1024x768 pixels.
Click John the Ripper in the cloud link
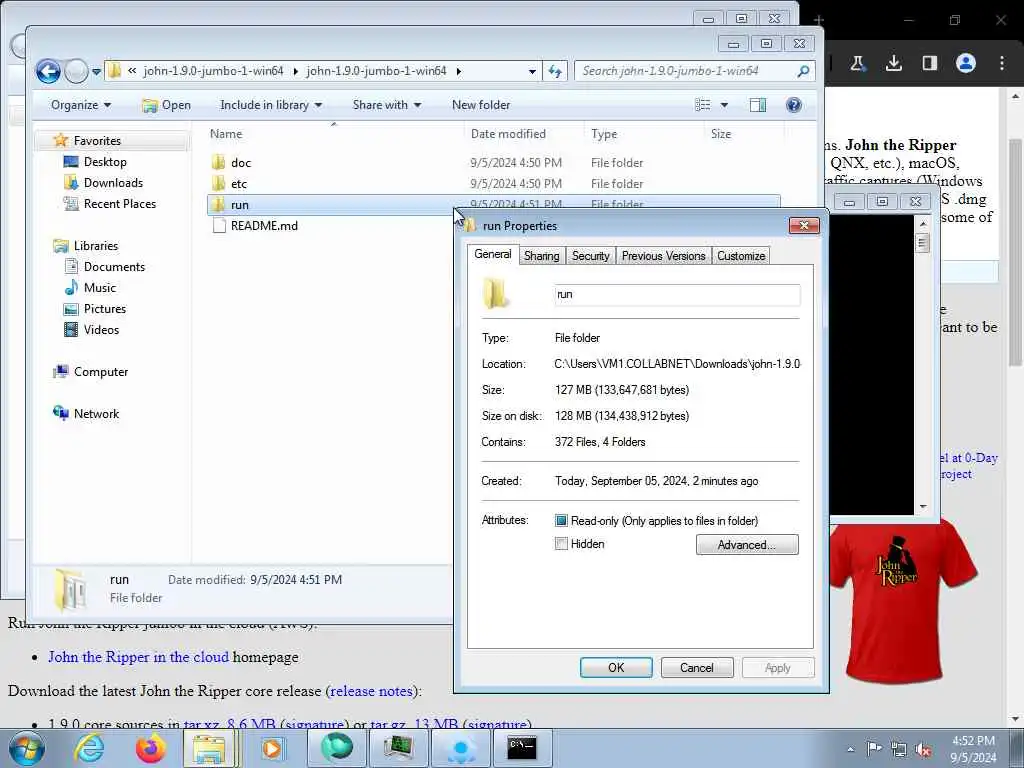coord(138,657)
